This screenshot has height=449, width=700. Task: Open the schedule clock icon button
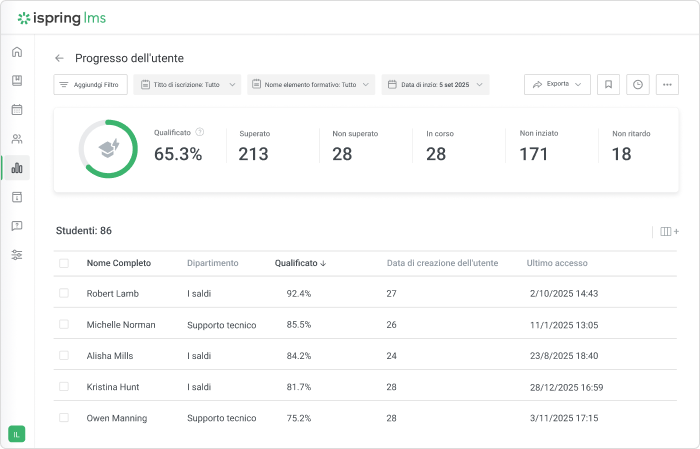click(x=638, y=85)
